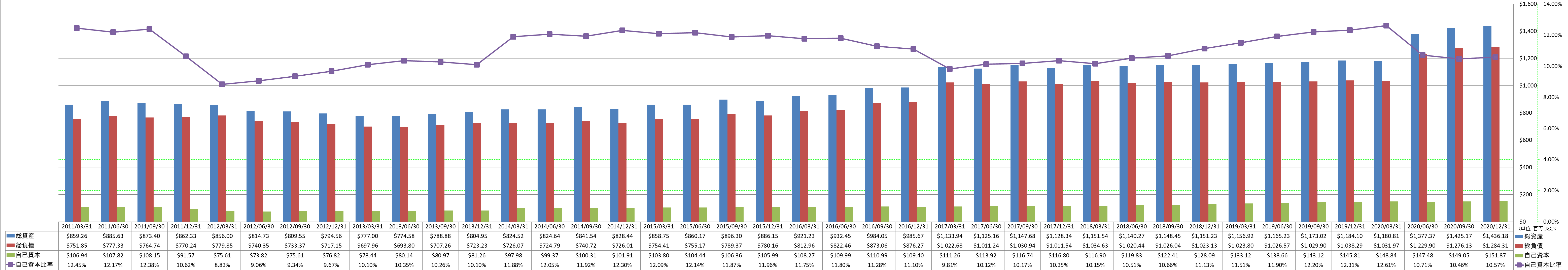
Task: Select total assets cell $774.58
Action: 404,236
